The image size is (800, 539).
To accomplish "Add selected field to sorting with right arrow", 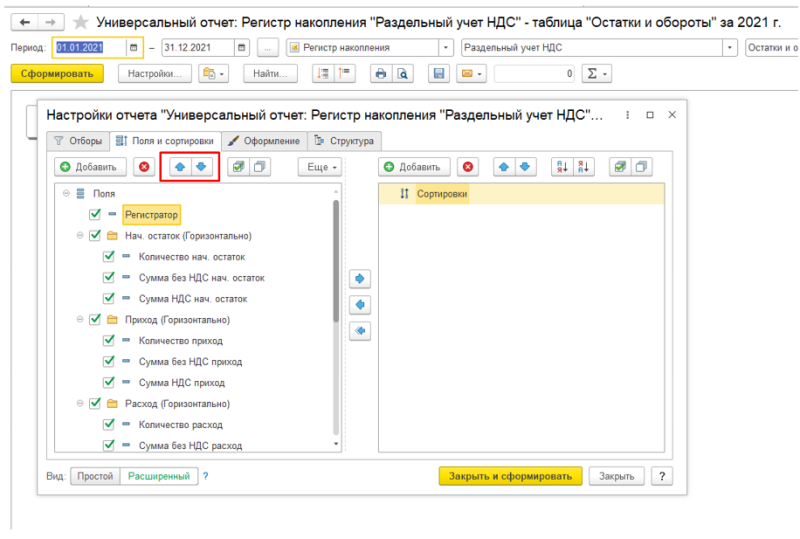I will [x=360, y=279].
